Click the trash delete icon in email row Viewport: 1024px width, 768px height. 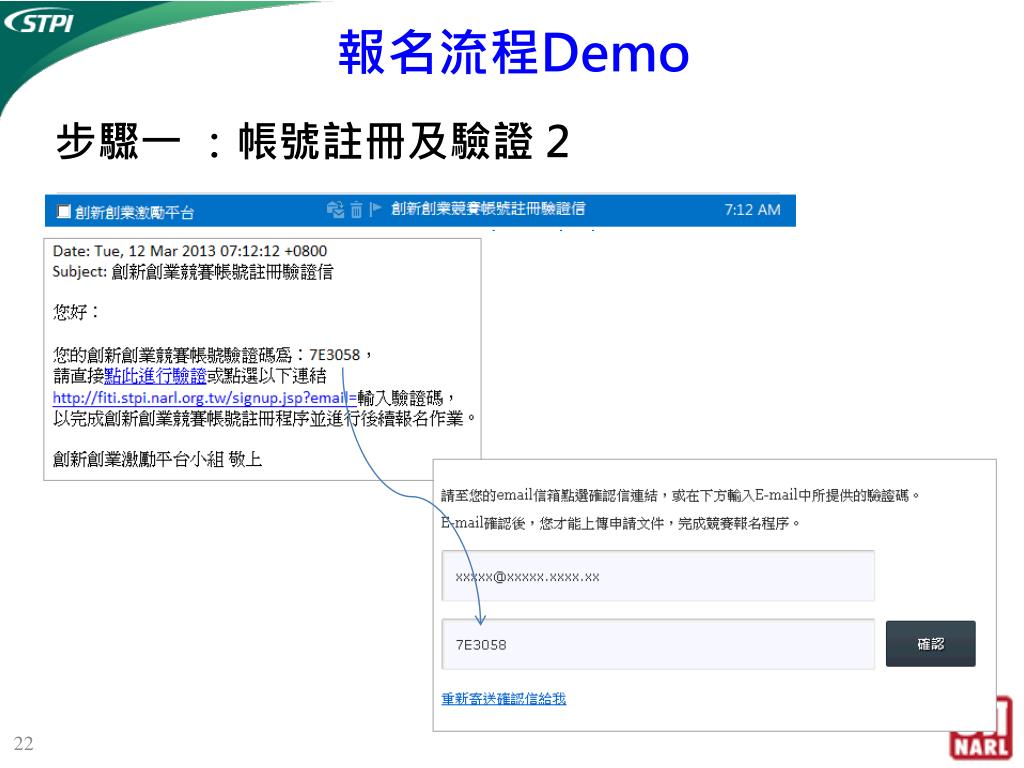click(x=356, y=210)
